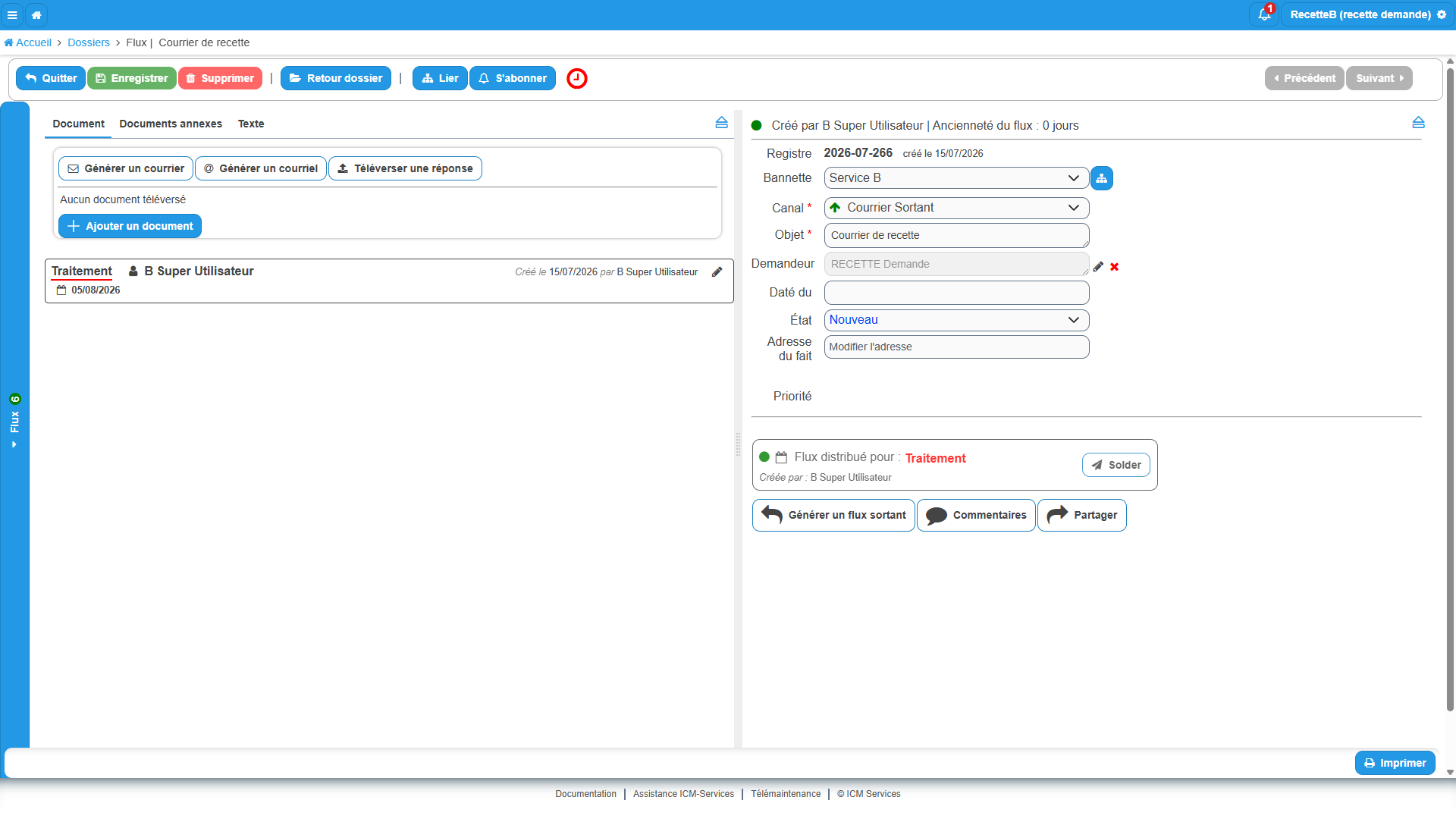
Task: Collapse the flux details eject icon
Action: pyautogui.click(x=1419, y=123)
